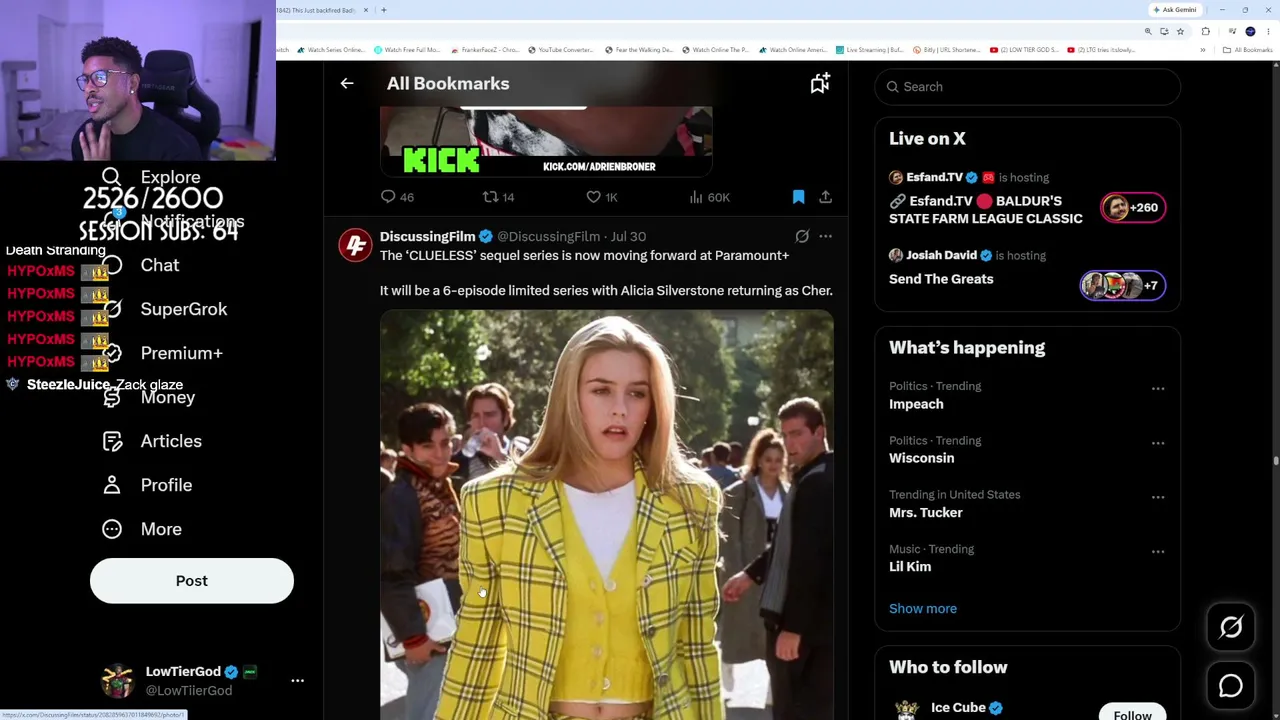Open more options for Wisconsin trend
This screenshot has width=1280, height=720.
[1158, 442]
